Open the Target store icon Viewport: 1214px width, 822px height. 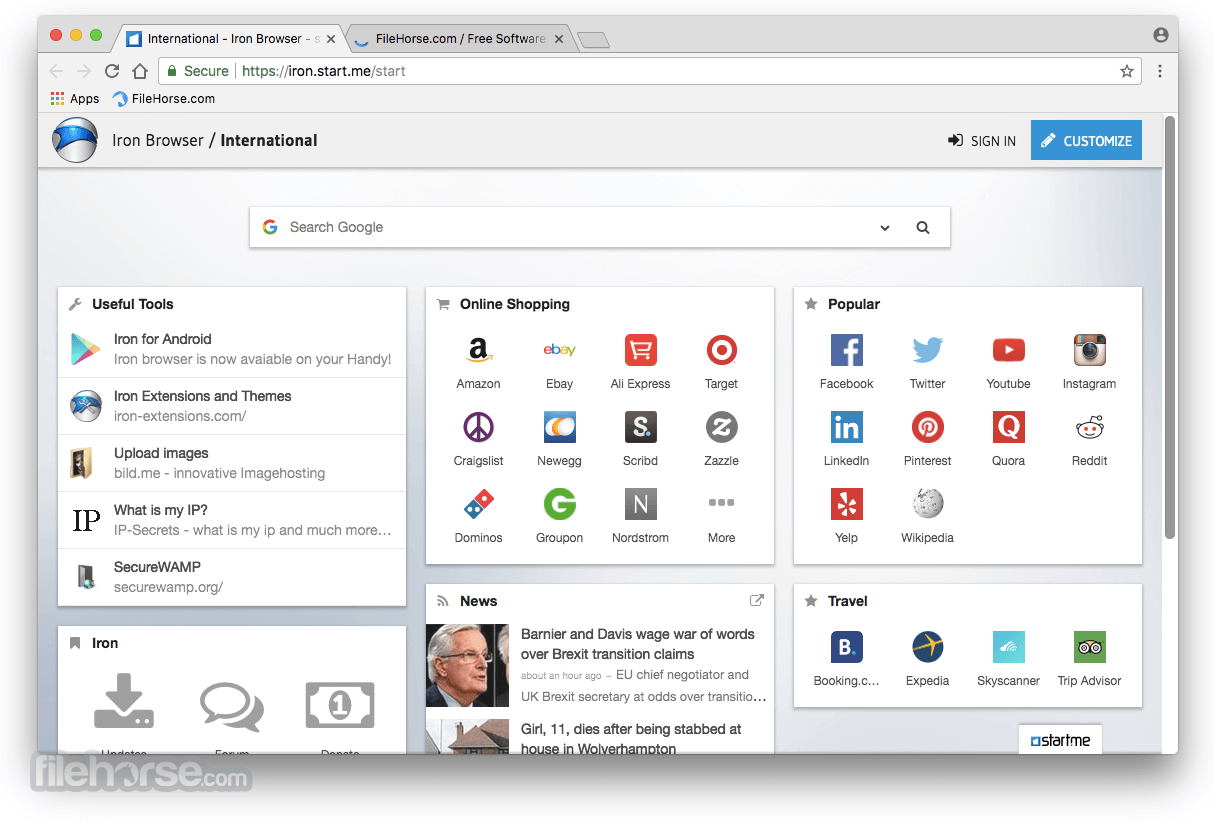coord(721,350)
